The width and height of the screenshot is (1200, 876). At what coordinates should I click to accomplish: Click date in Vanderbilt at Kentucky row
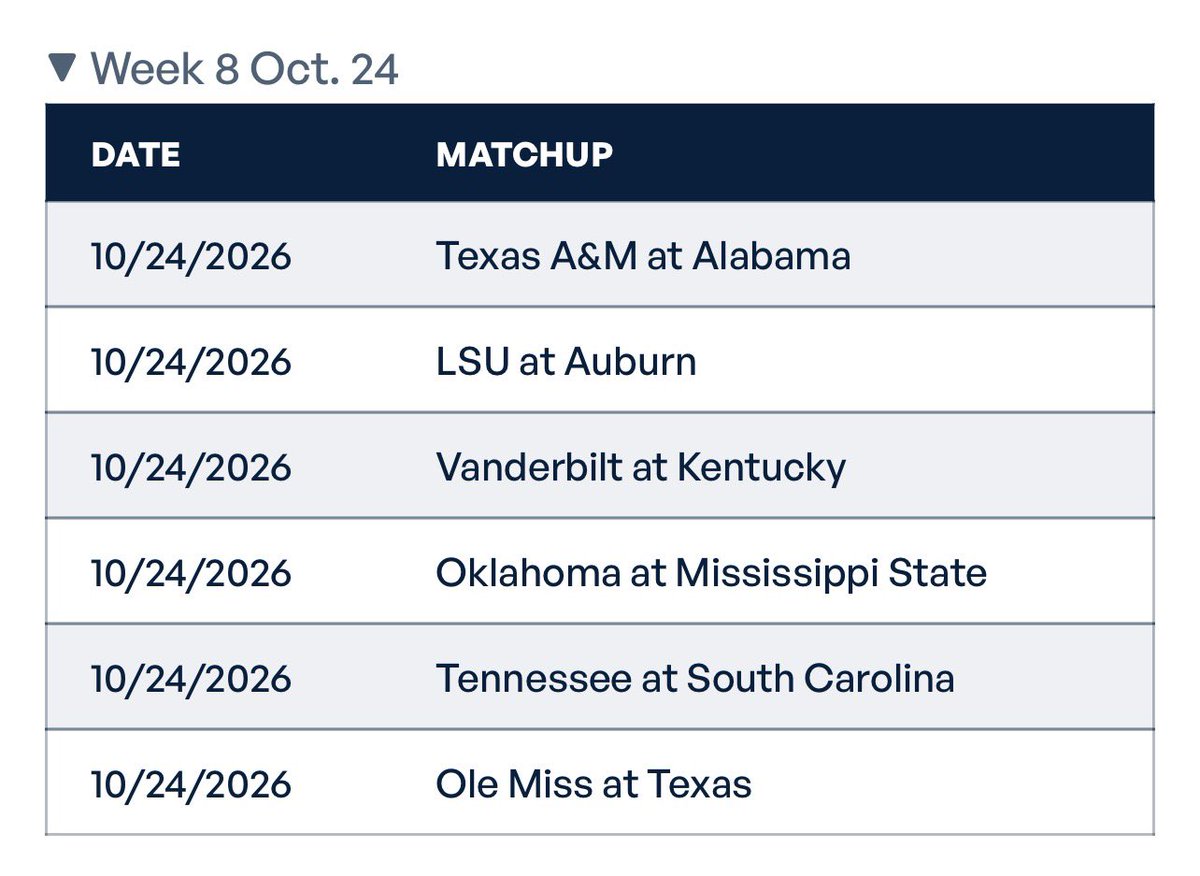[x=191, y=467]
